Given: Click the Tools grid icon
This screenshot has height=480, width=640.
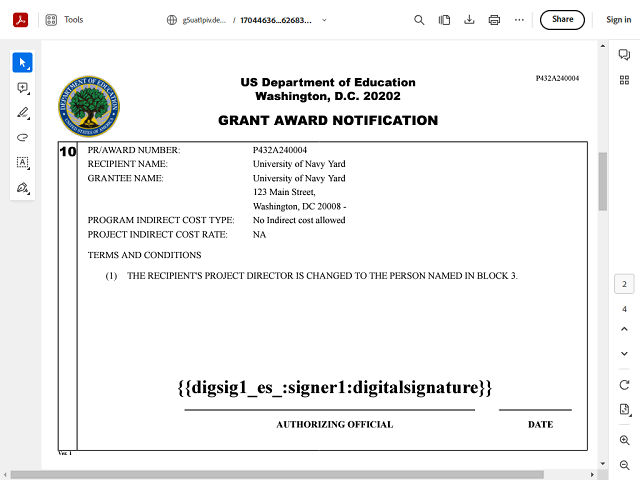Looking at the screenshot, I should tap(51, 20).
